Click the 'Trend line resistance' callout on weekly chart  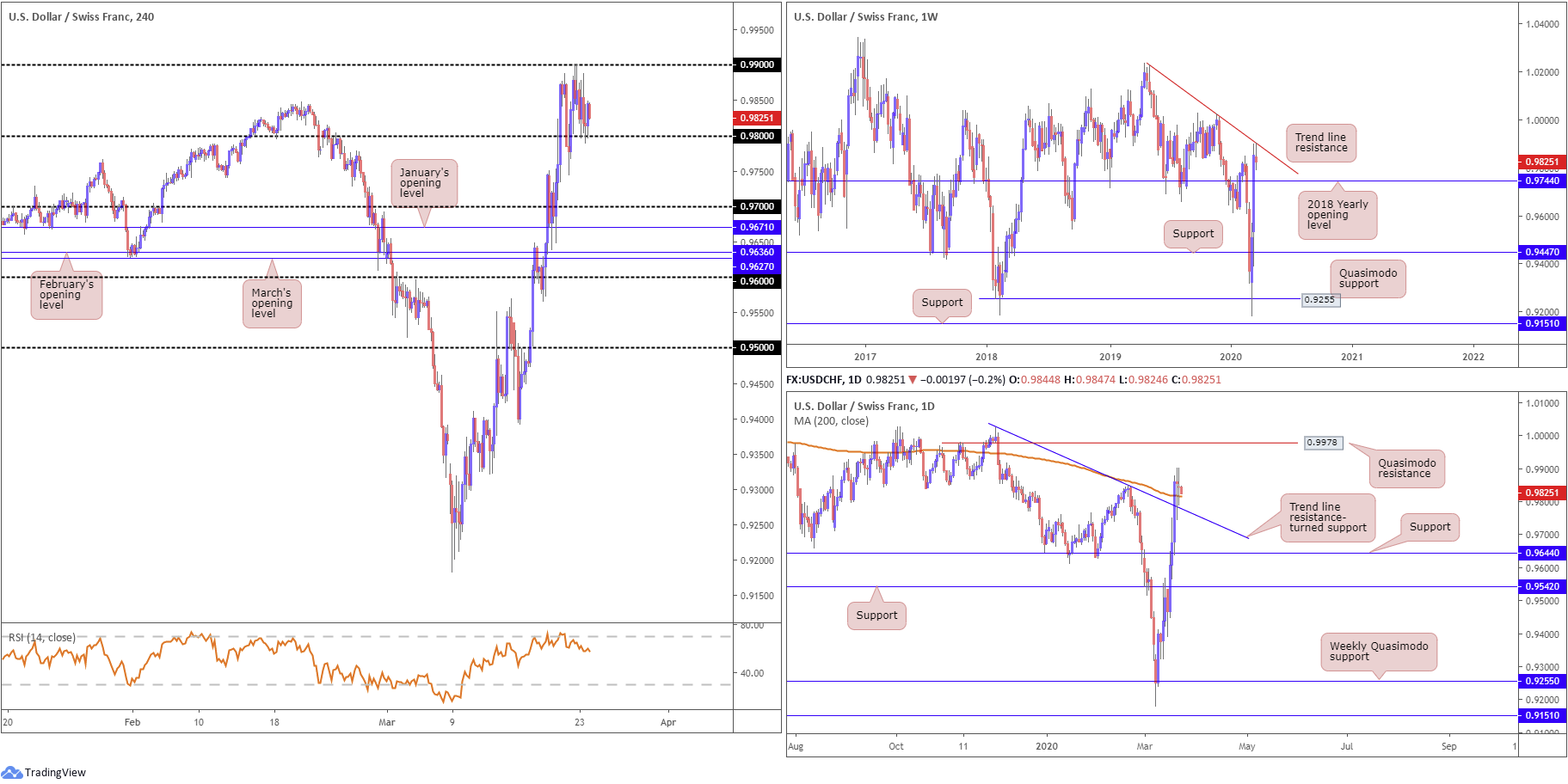pos(1321,143)
